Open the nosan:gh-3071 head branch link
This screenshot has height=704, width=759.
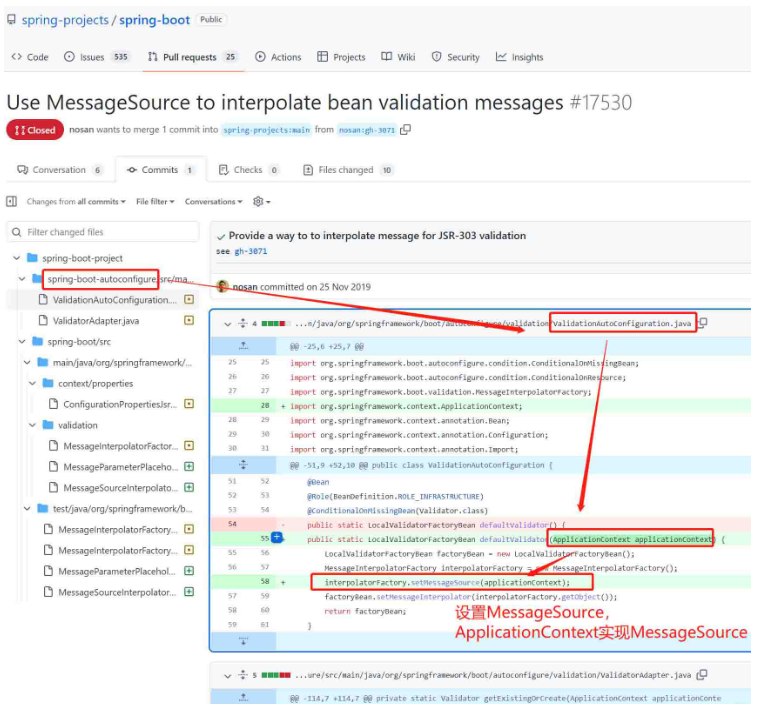pos(366,130)
